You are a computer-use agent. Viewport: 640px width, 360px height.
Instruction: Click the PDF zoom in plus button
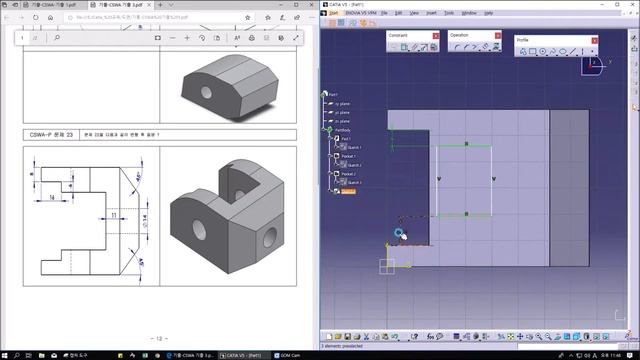pyautogui.click(x=187, y=38)
